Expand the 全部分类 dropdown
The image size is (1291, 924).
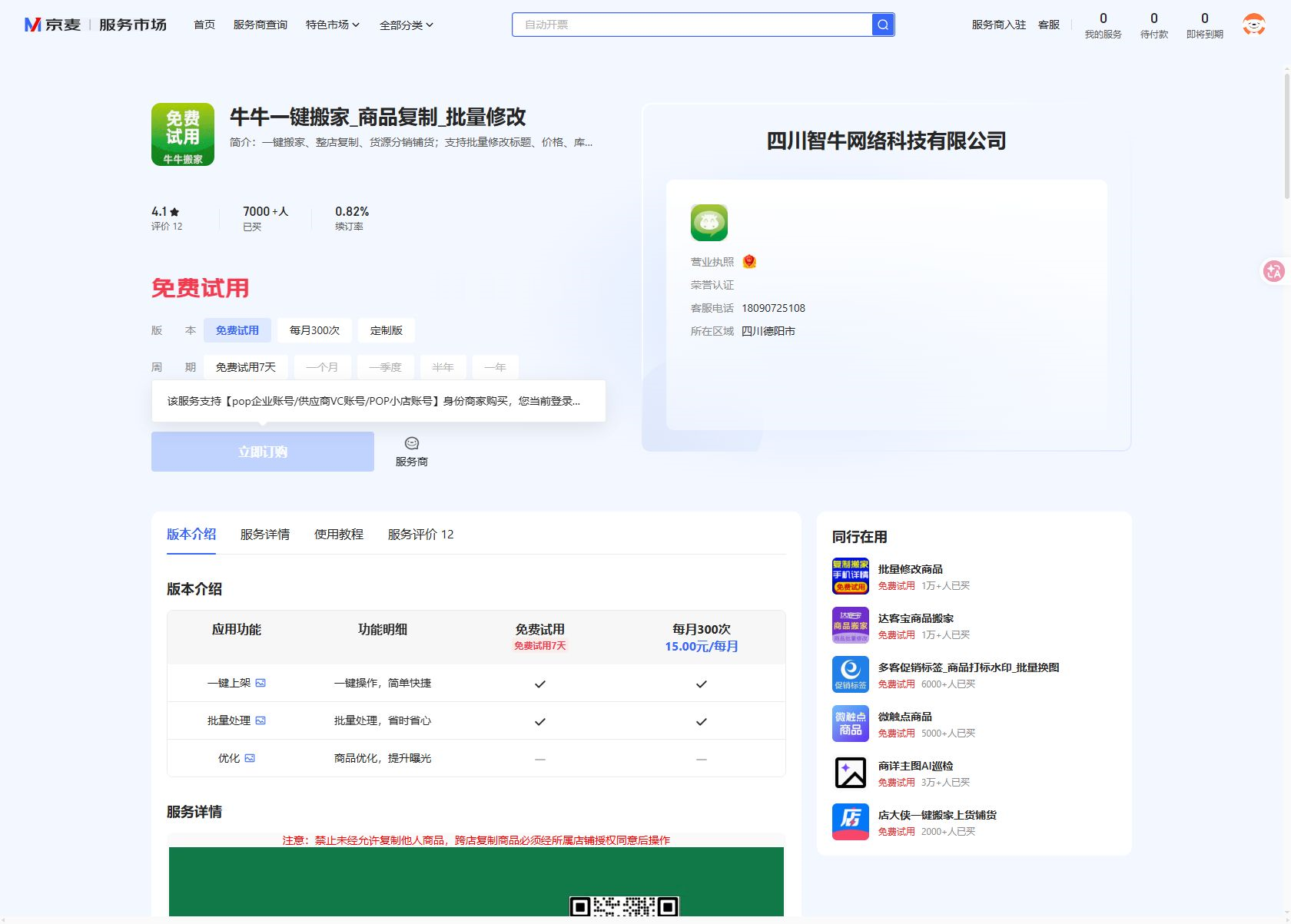[x=407, y=25]
